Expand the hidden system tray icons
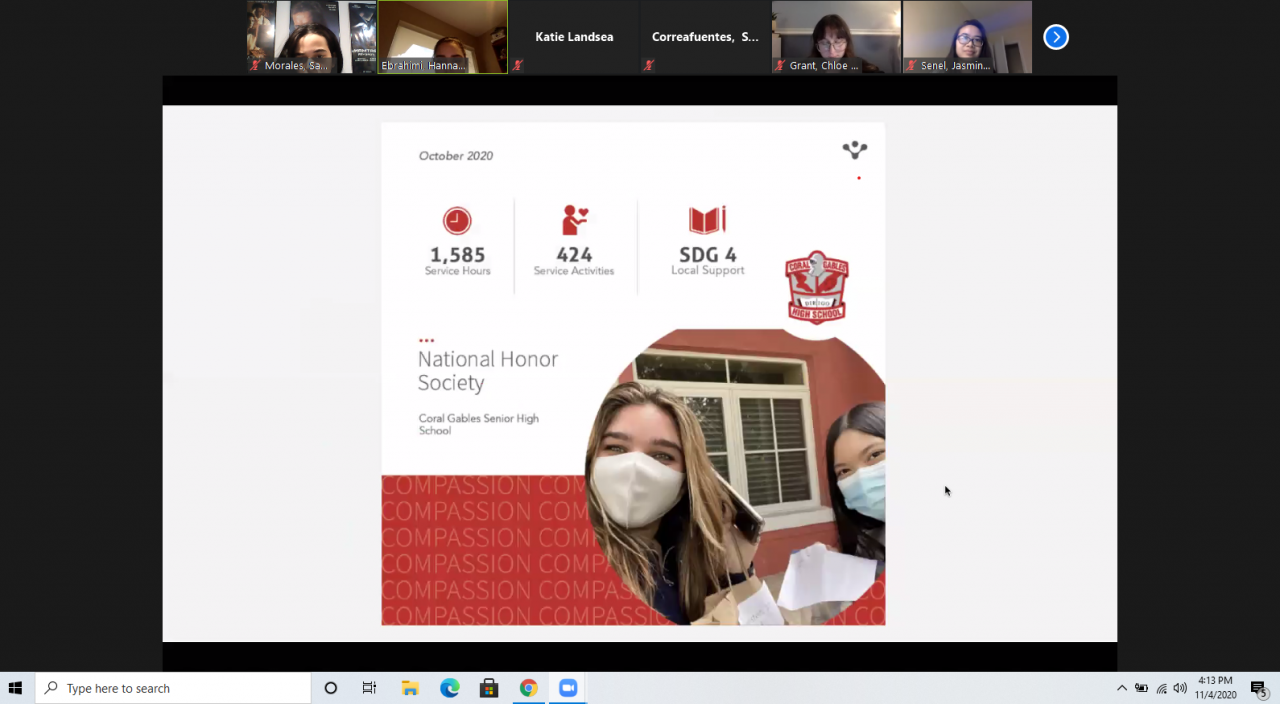Image resolution: width=1280 pixels, height=704 pixels. click(1122, 688)
